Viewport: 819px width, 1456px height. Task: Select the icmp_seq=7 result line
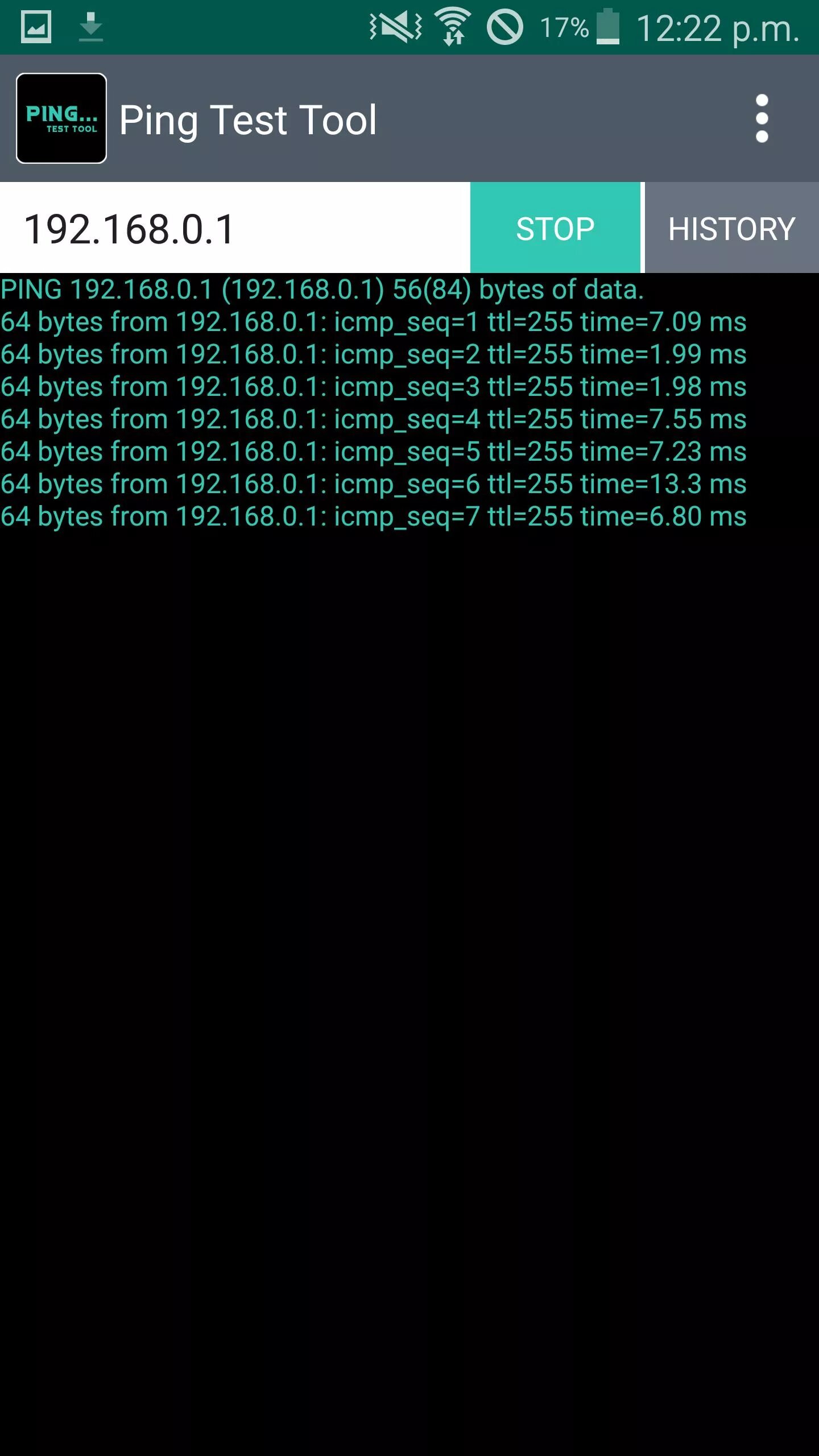[x=373, y=516]
